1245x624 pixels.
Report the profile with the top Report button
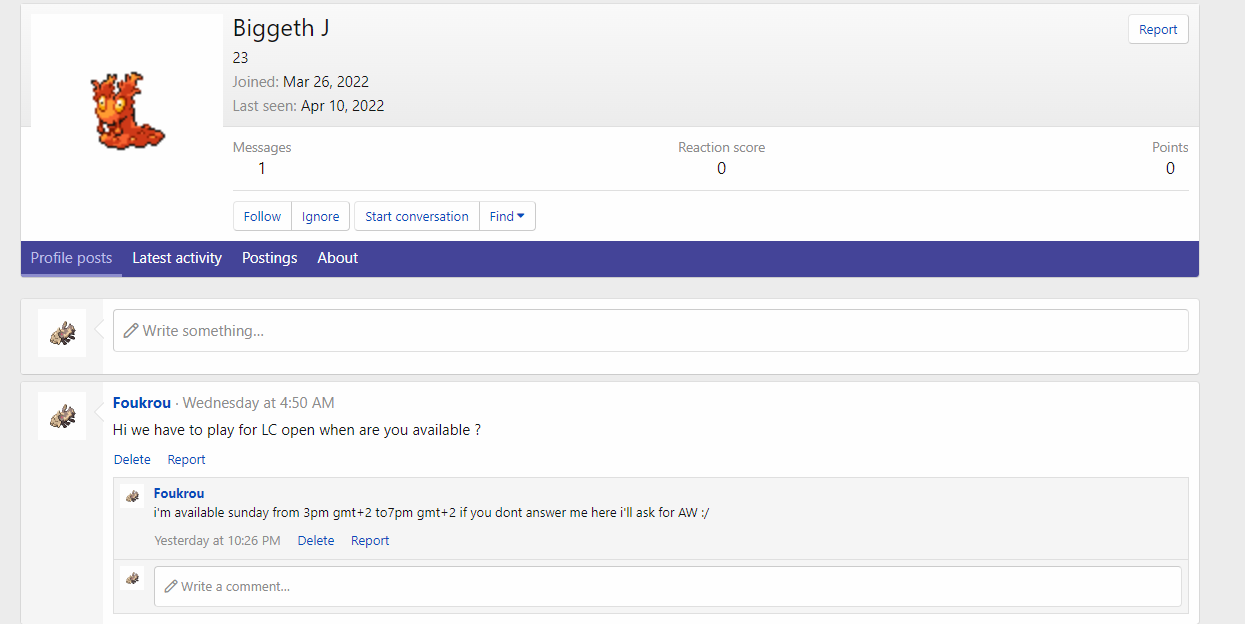[x=1158, y=30]
